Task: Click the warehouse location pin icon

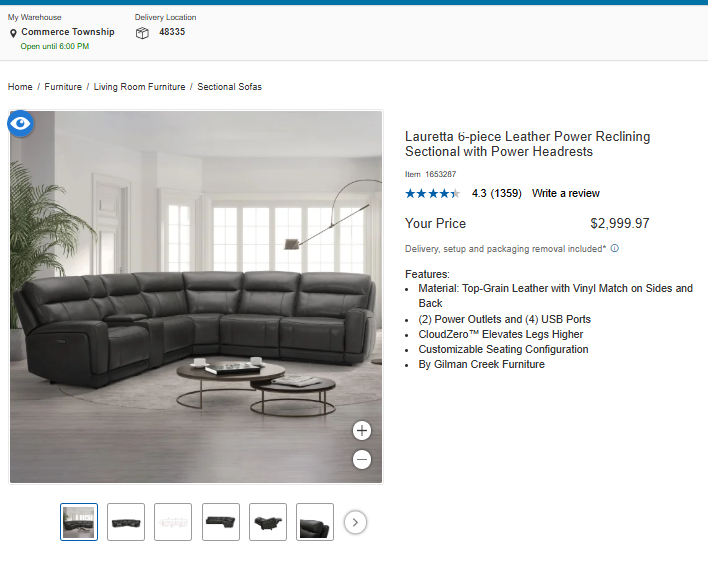Action: (13, 33)
